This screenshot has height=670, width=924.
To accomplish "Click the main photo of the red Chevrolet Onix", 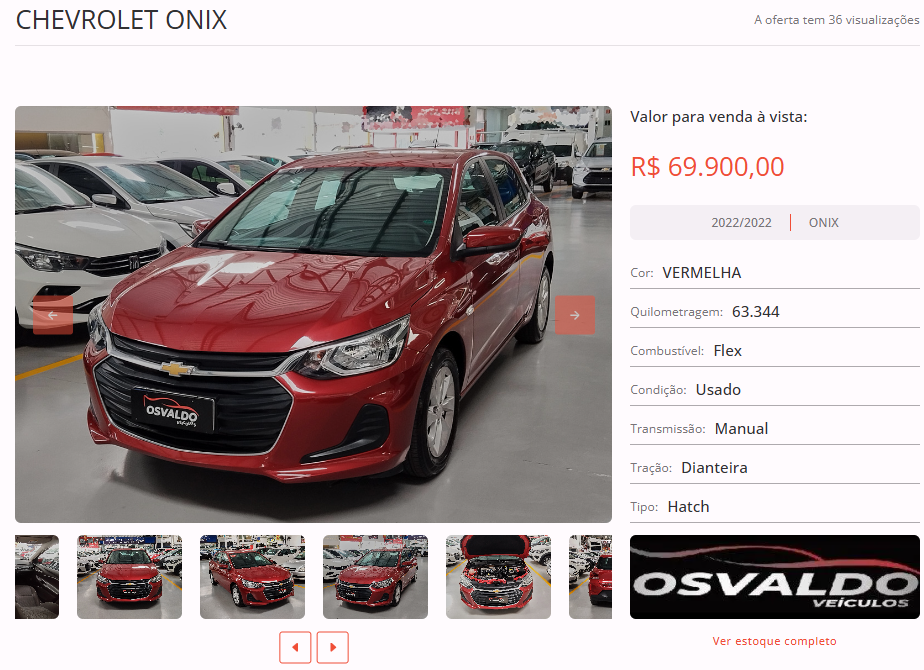I will pos(314,314).
